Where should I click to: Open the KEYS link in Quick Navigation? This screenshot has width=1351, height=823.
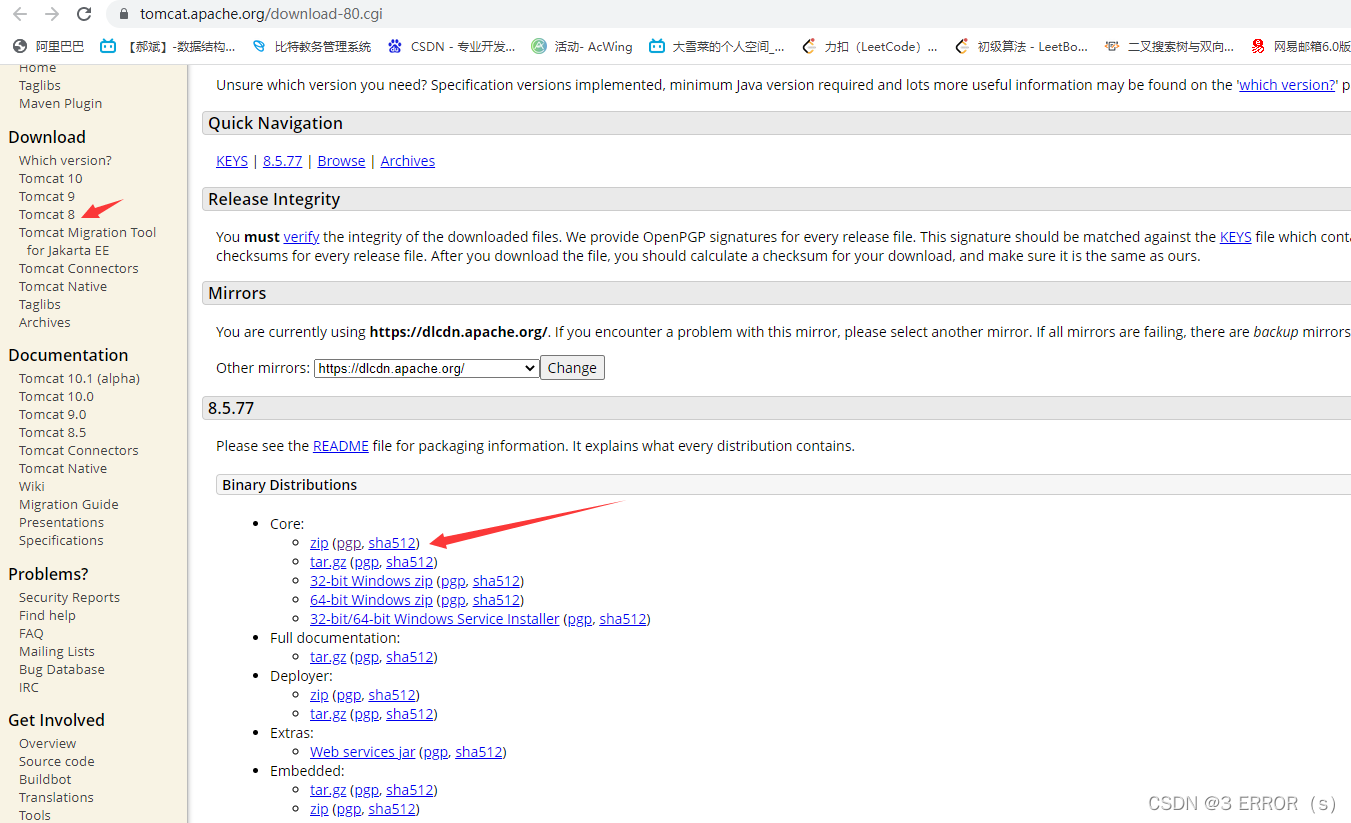(x=232, y=161)
